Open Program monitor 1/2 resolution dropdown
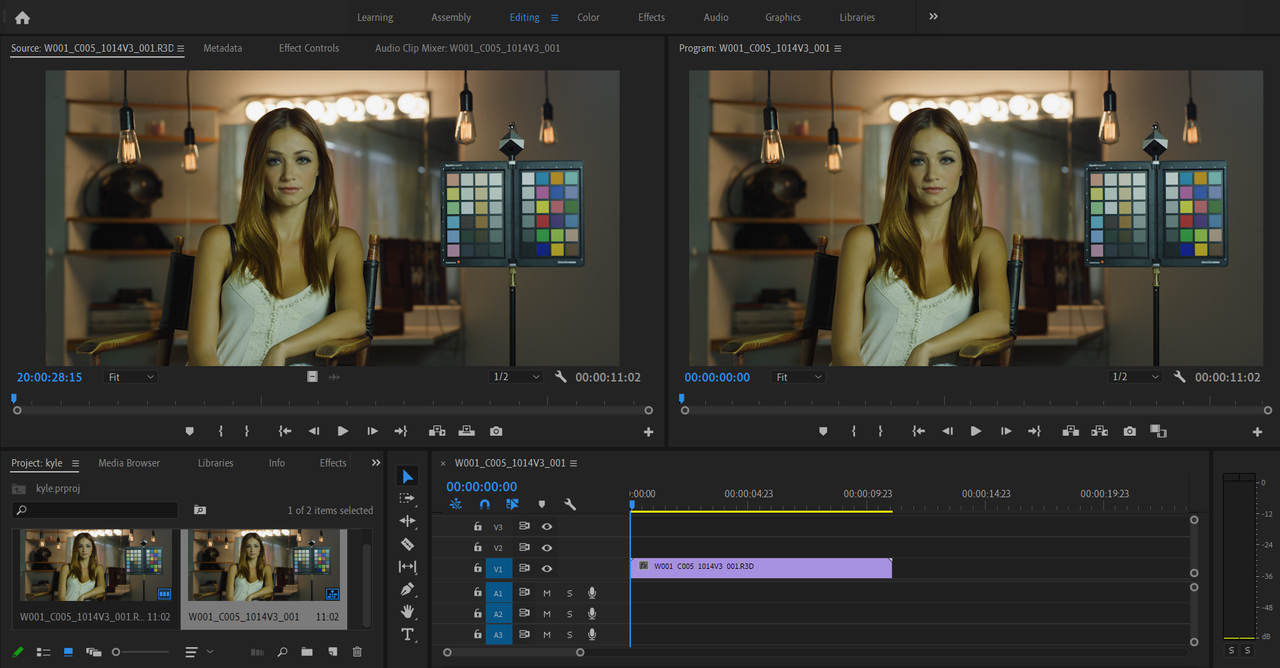 click(x=1135, y=377)
